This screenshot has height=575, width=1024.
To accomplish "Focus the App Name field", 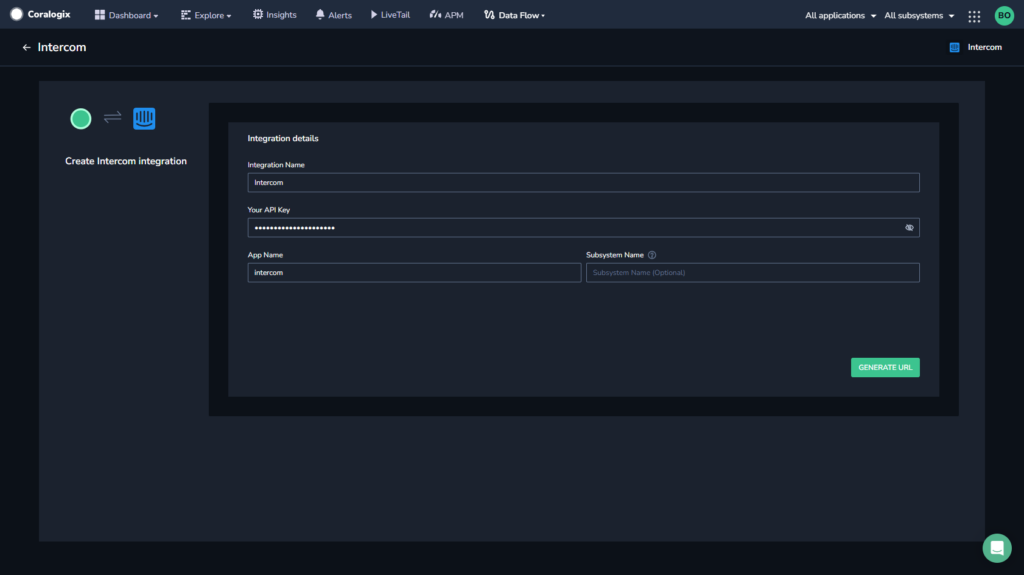I will 414,272.
